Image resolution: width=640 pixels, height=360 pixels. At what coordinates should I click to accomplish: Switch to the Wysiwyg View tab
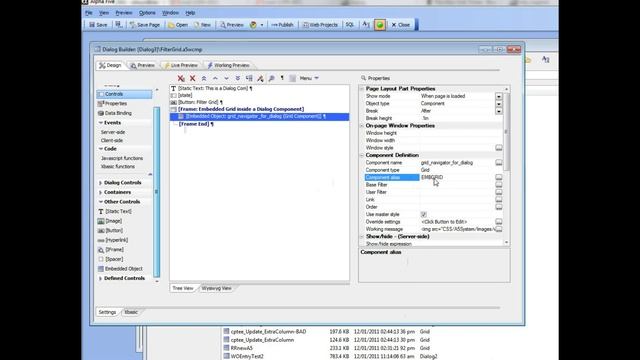(x=216, y=288)
